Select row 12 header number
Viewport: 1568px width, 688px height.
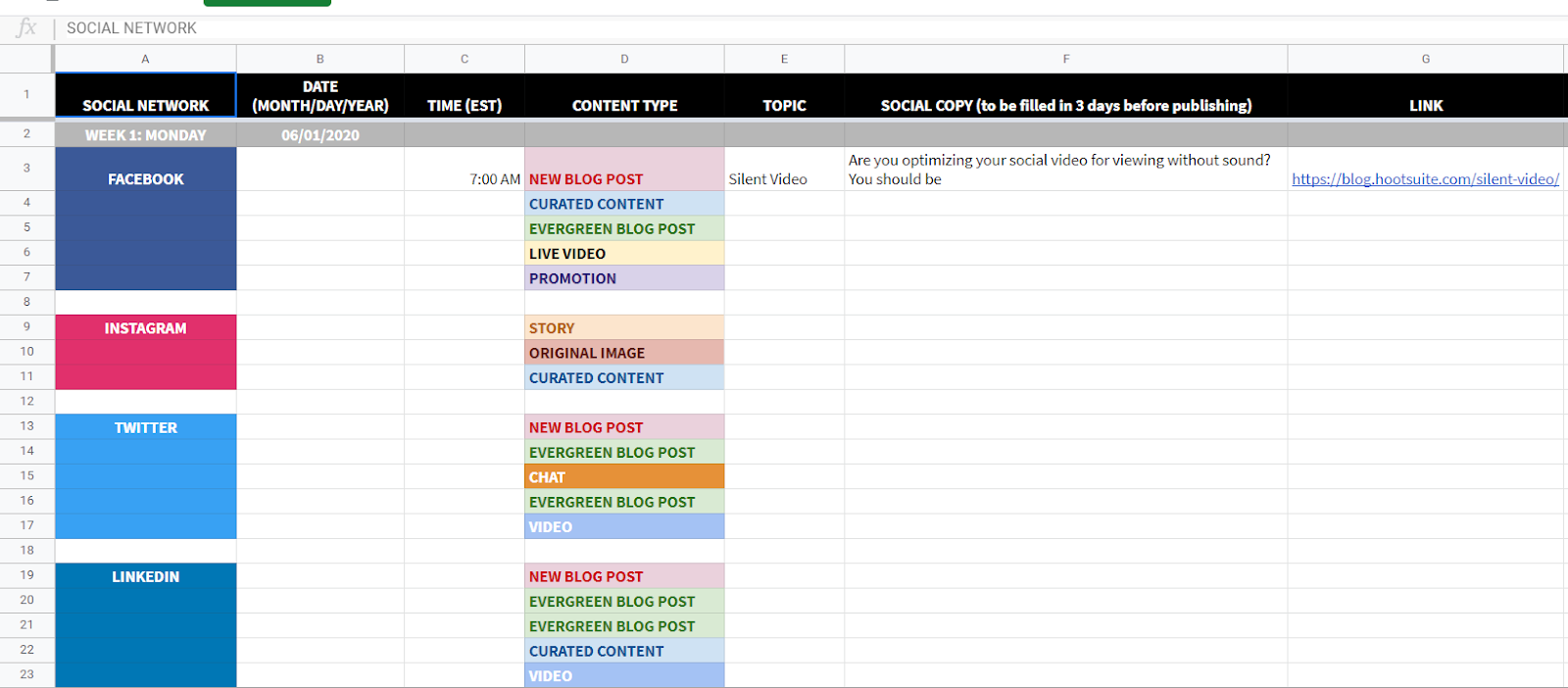26,401
